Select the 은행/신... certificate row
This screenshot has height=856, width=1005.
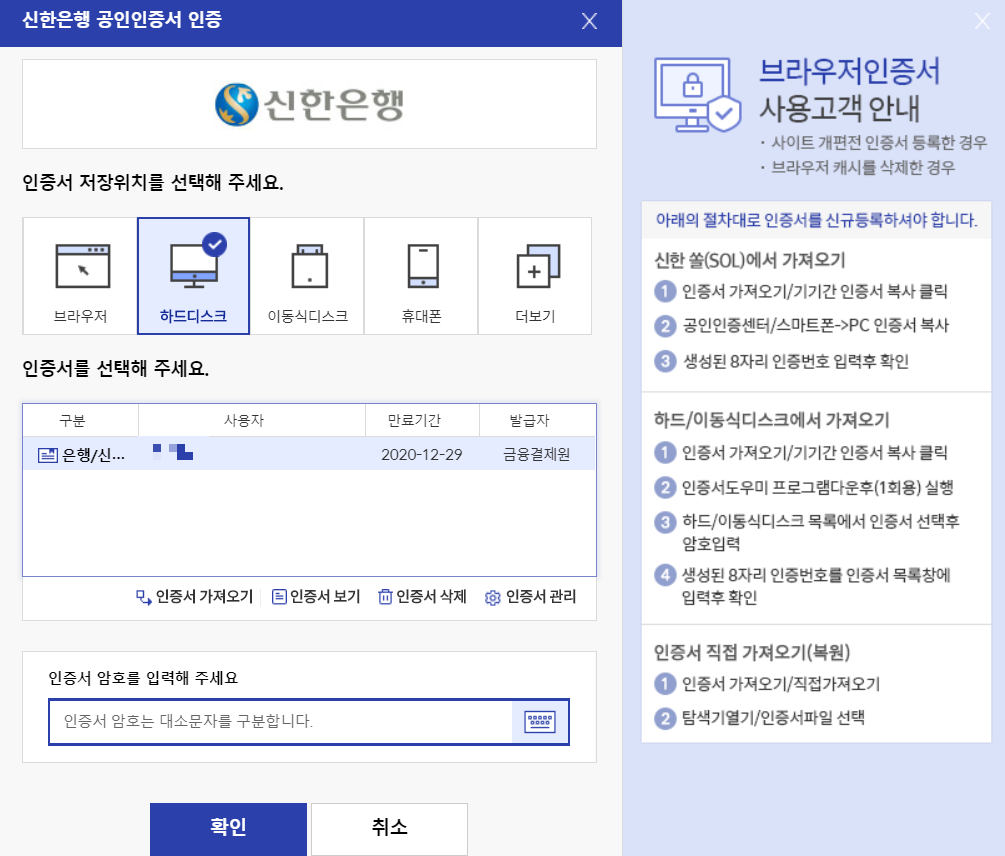[x=310, y=454]
